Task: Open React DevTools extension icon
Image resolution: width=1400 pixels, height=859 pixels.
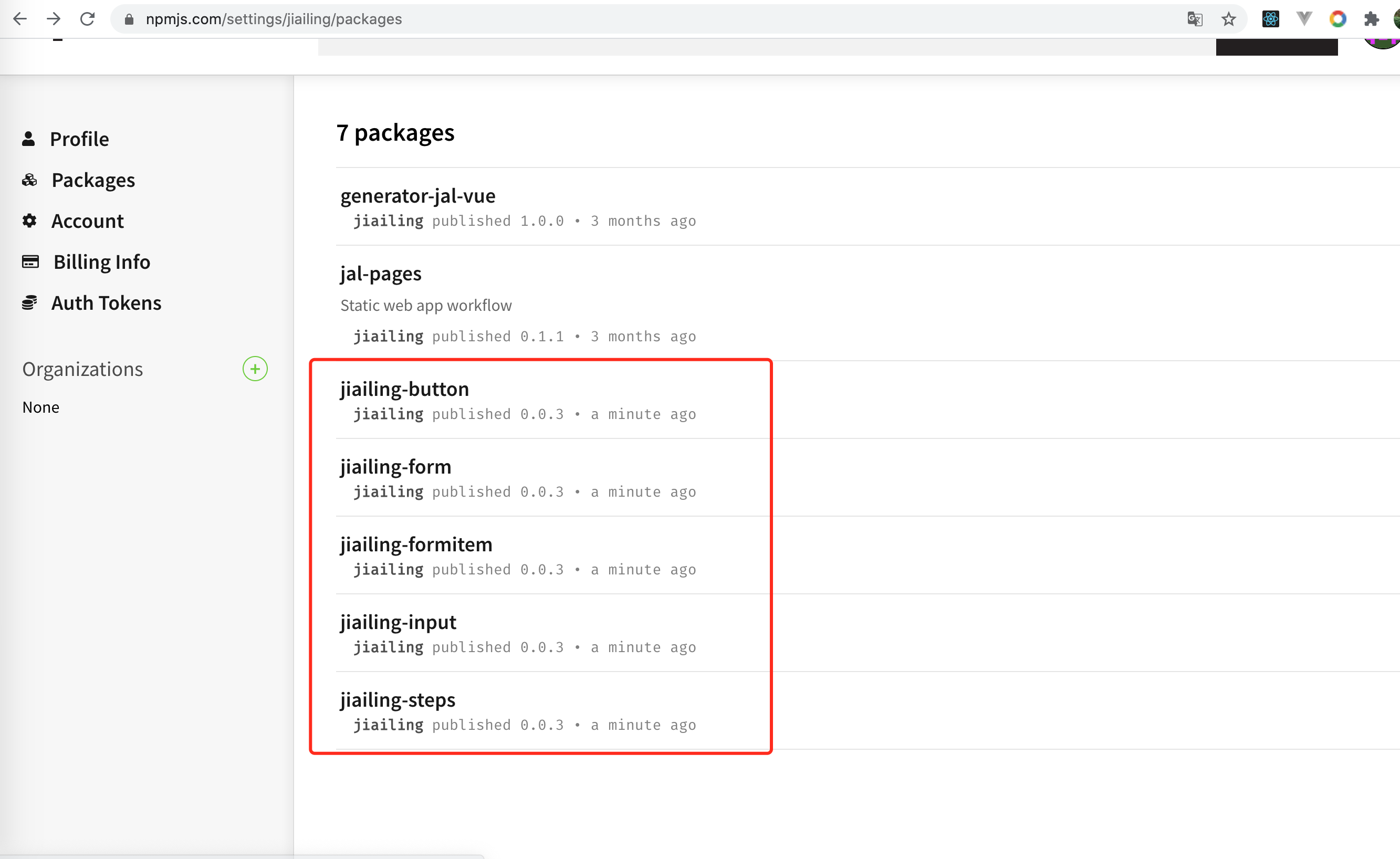Action: [x=1270, y=19]
